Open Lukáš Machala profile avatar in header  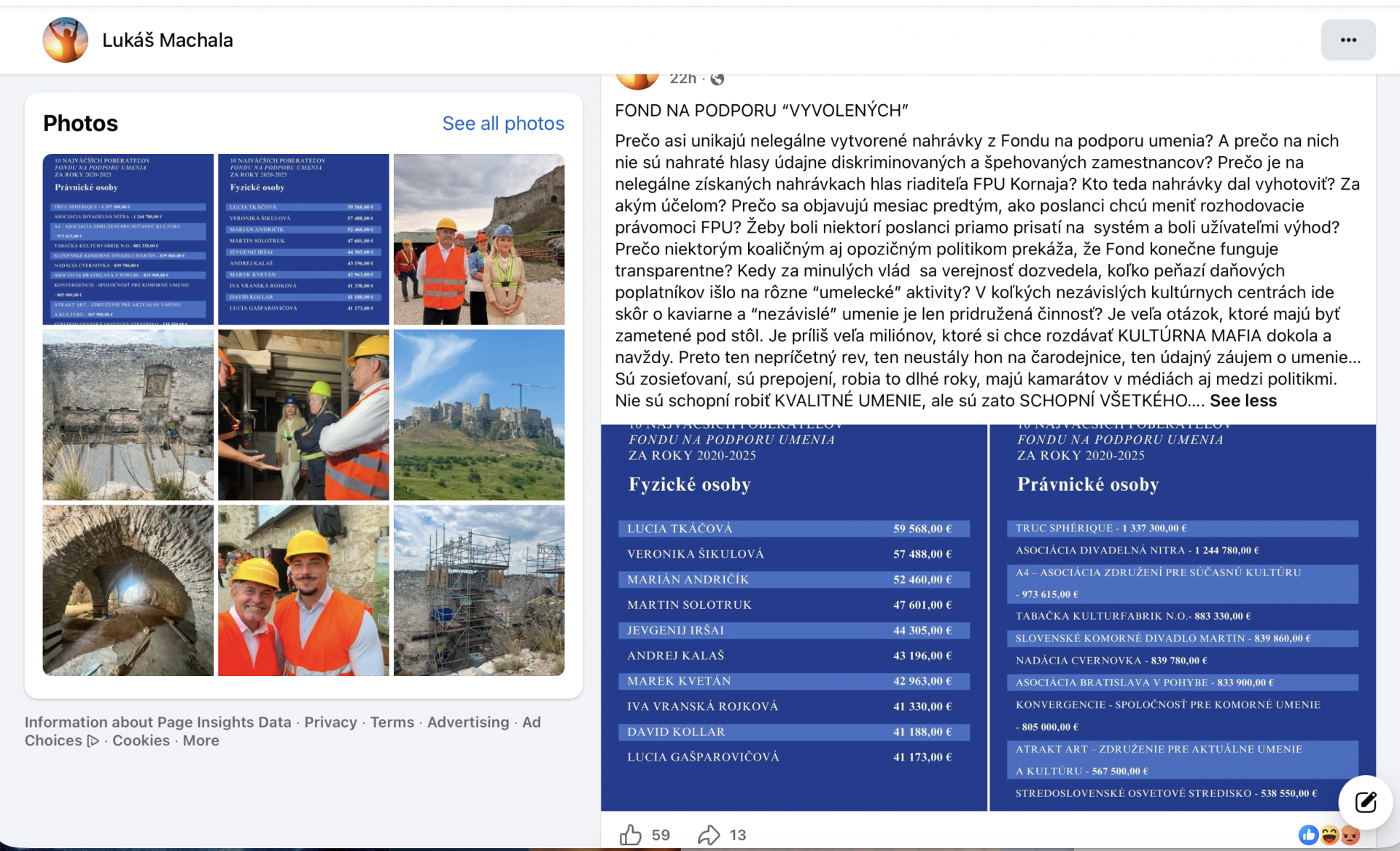click(66, 40)
